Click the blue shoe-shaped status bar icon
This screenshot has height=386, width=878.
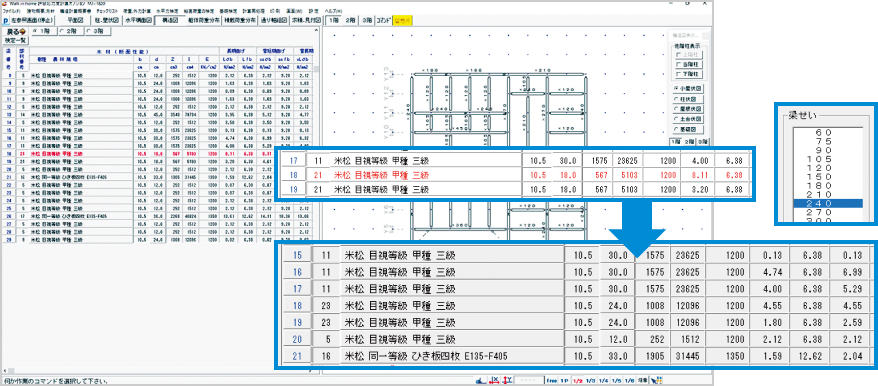coord(480,381)
